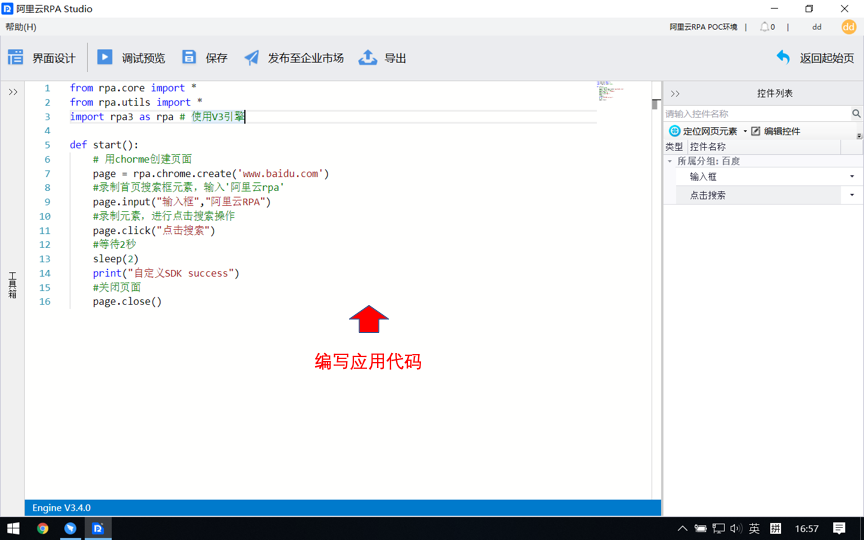864x540 pixels.
Task: Open dropdown arrow on 输入框 row
Action: click(x=852, y=177)
